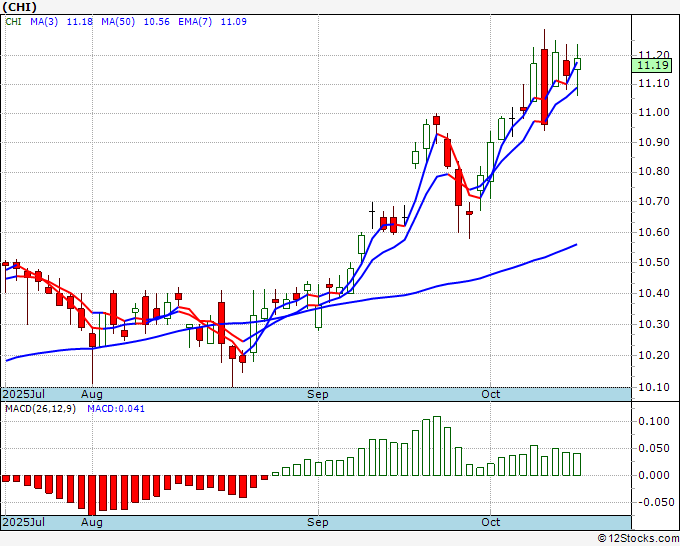Click the last green candle on the chart
Image resolution: width=680 pixels, height=546 pixels.
point(577,64)
